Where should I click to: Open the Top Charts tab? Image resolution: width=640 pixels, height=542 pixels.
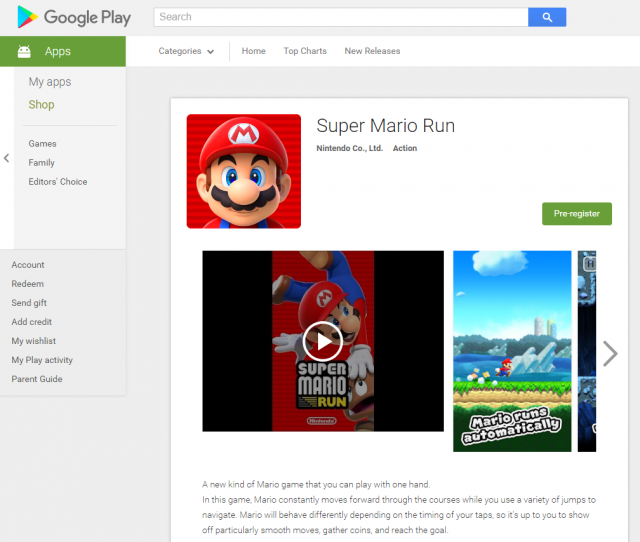coord(305,51)
